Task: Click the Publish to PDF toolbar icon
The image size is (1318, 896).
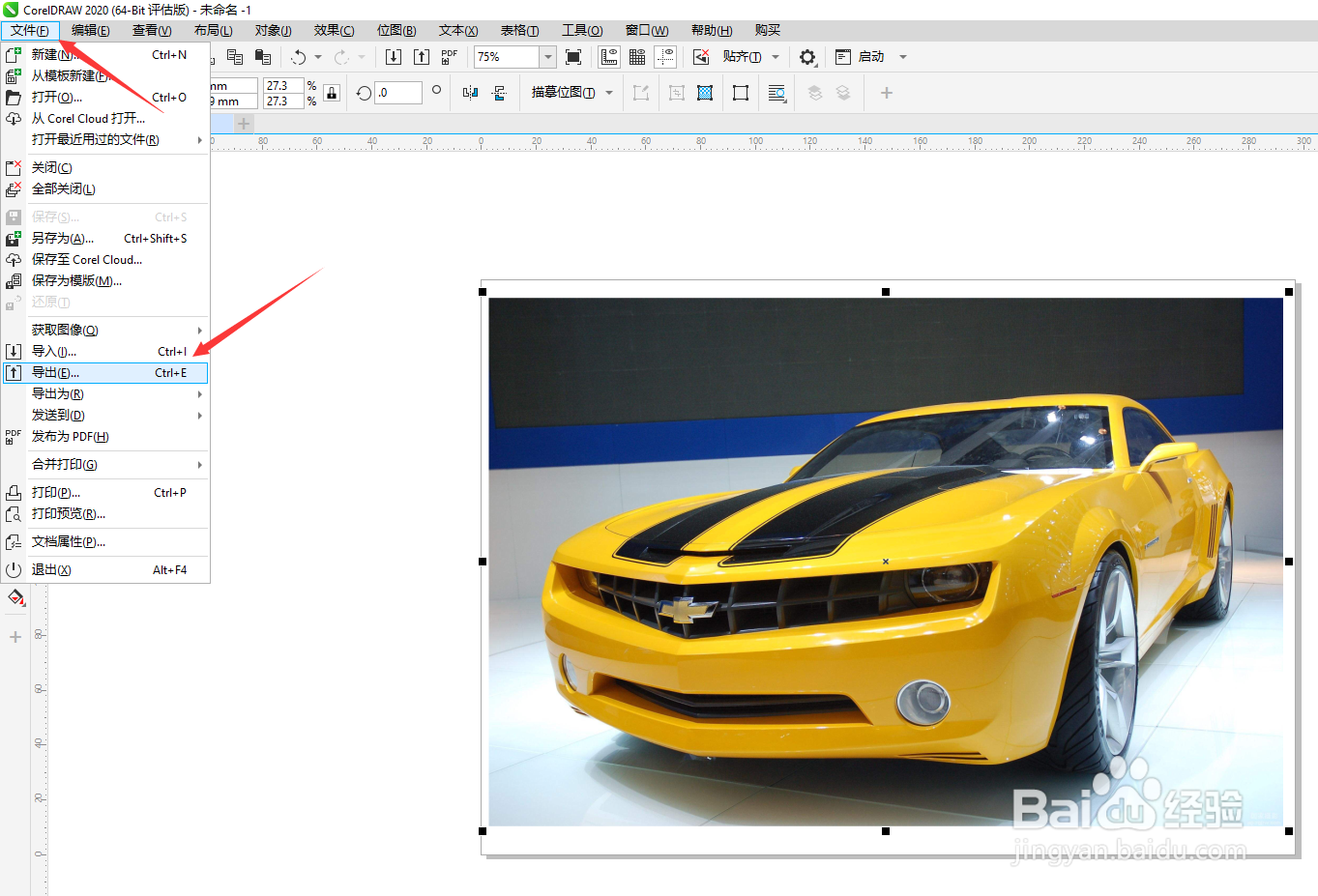Action: (x=449, y=57)
